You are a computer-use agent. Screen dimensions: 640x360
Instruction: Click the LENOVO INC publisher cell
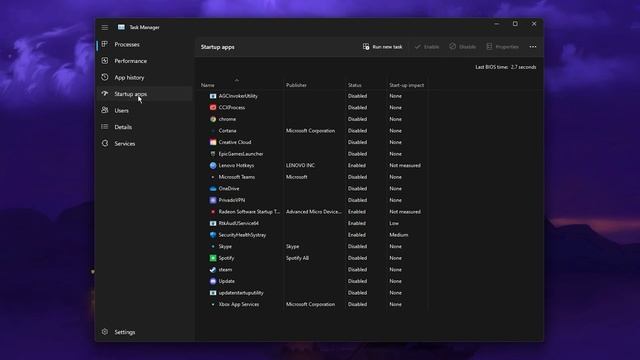coord(300,165)
